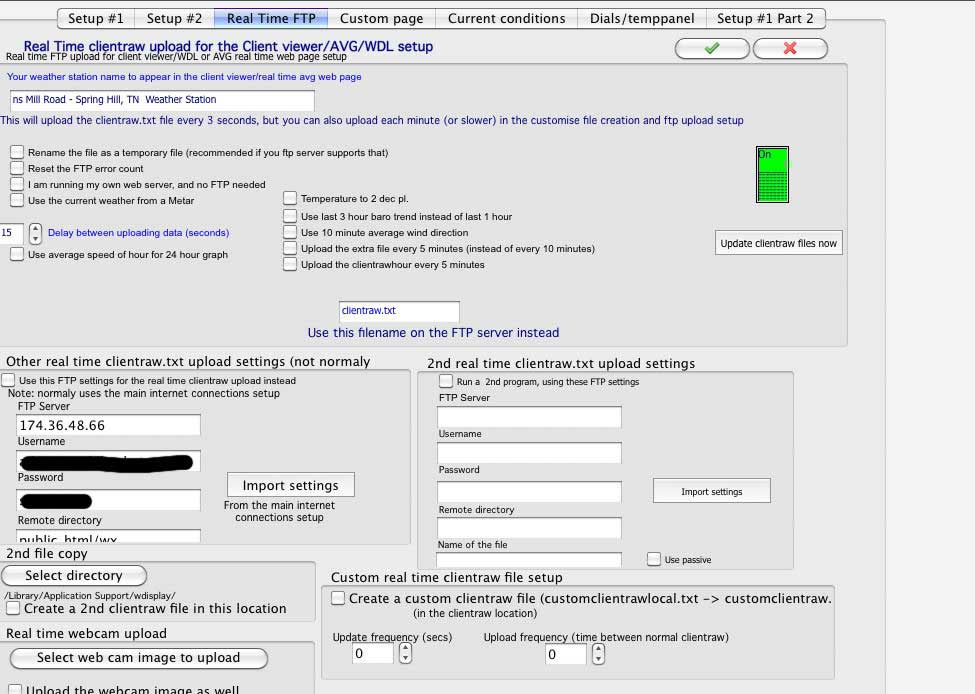
Task: Switch to the Setup #1 tab
Action: click(x=96, y=19)
